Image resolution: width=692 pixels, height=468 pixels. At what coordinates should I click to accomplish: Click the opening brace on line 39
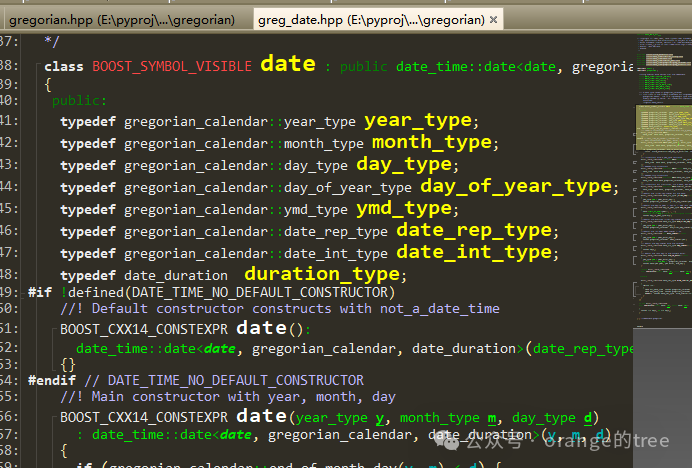(48, 84)
